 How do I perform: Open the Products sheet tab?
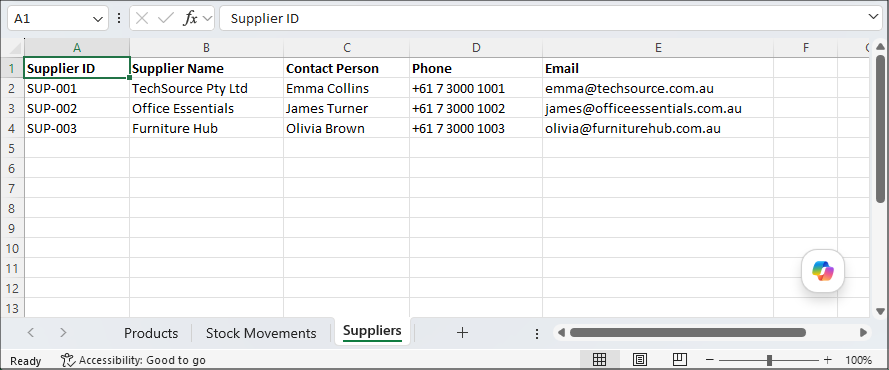click(x=151, y=333)
